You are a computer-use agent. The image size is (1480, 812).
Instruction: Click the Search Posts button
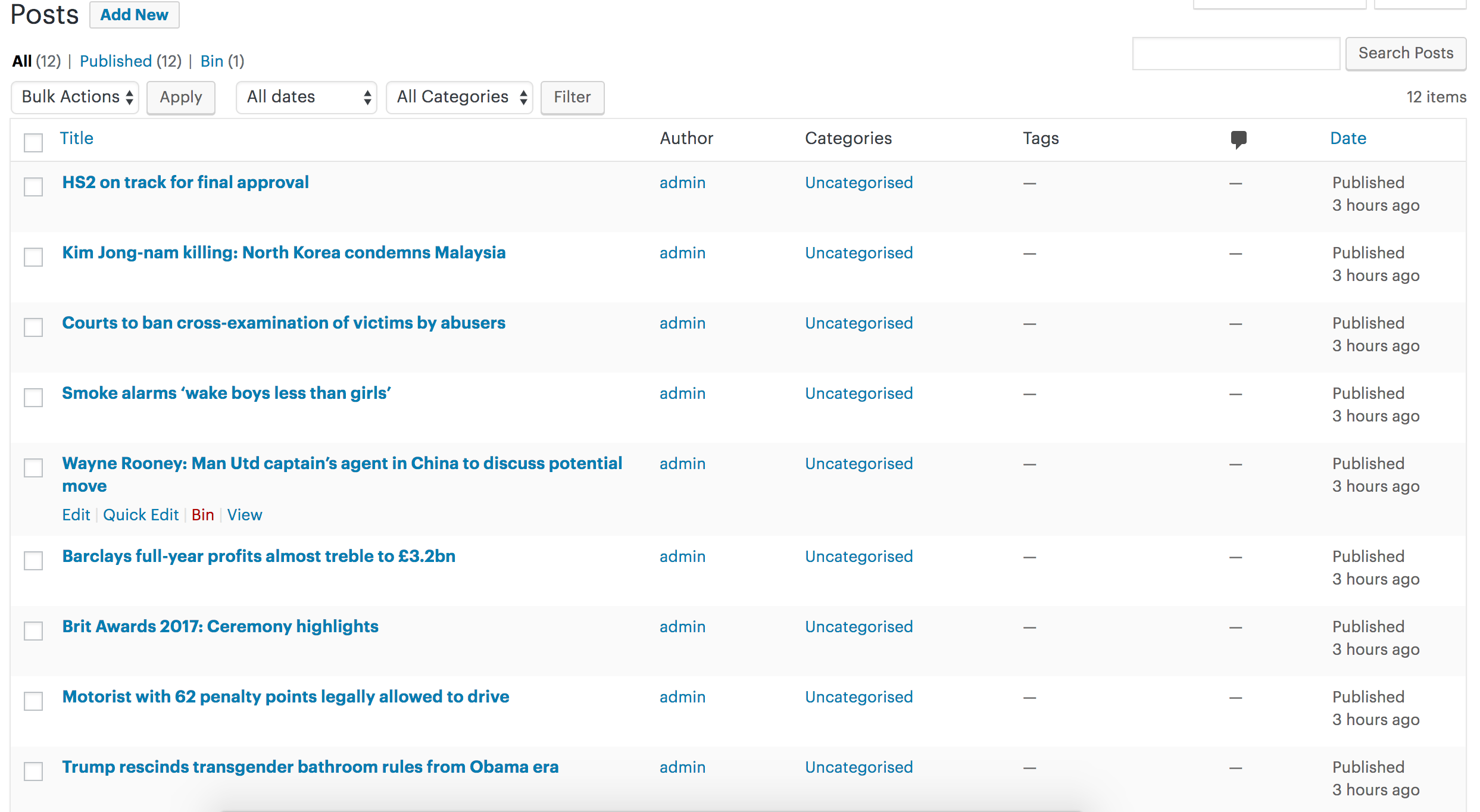point(1406,54)
